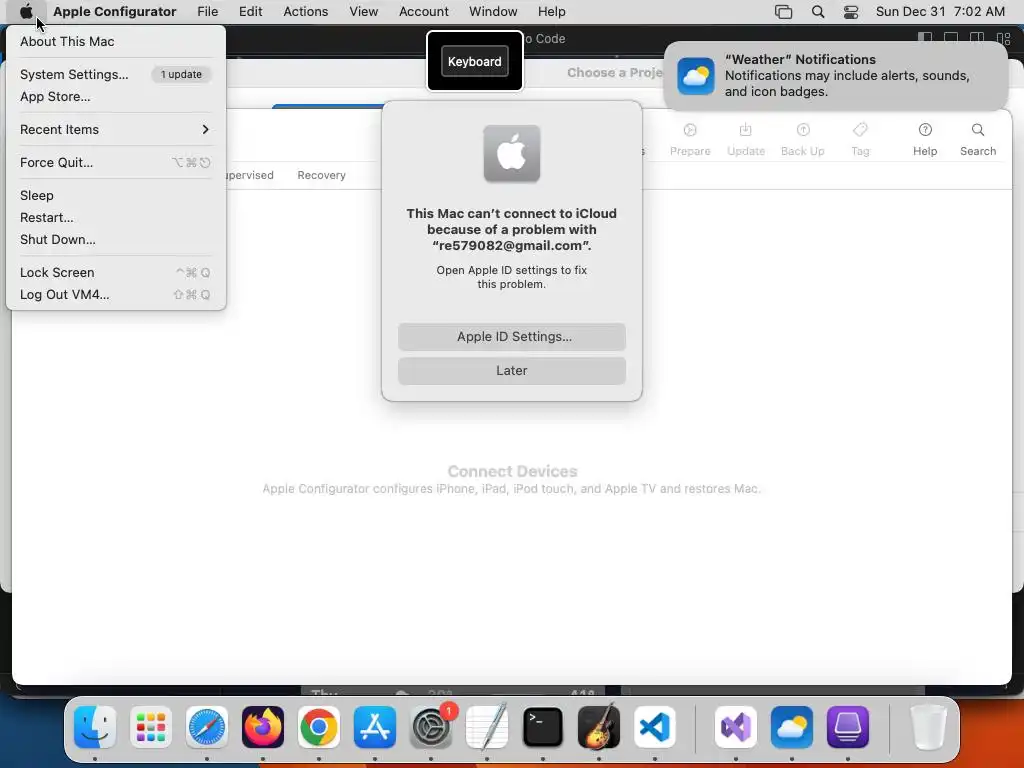Open Apple Configurator from the Dock

[848, 727]
